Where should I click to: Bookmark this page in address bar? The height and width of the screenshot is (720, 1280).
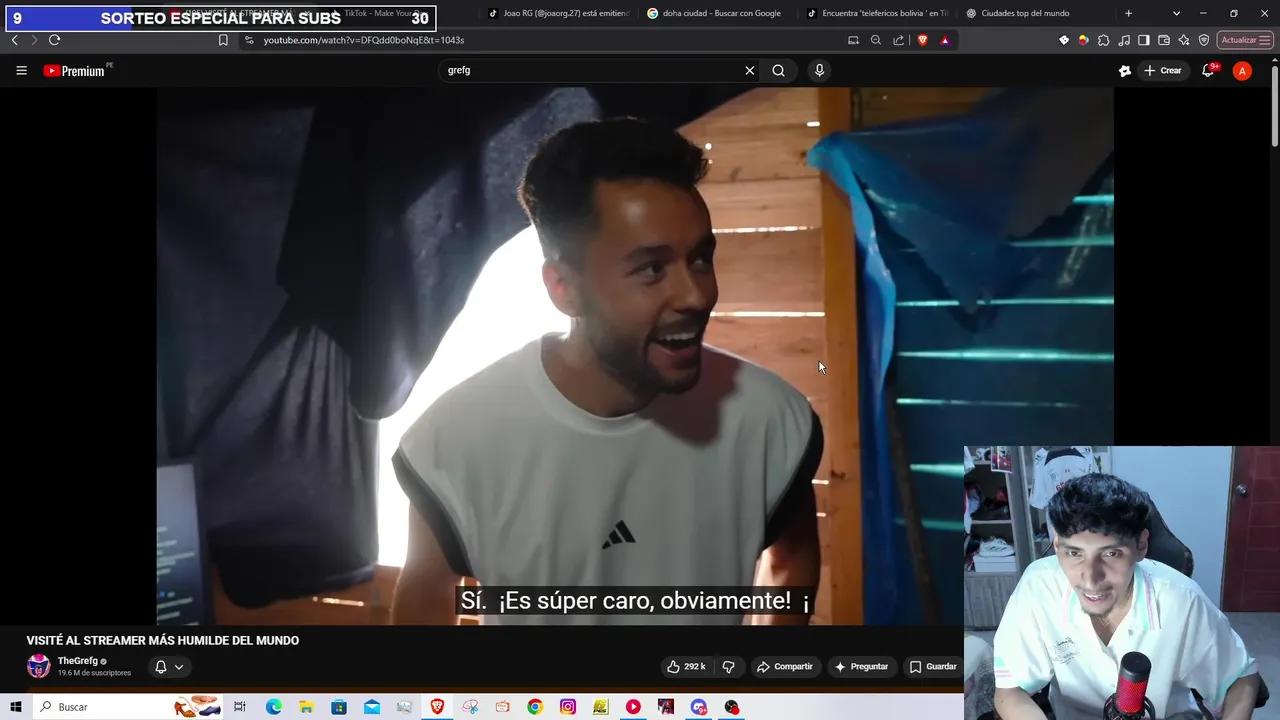(x=223, y=40)
